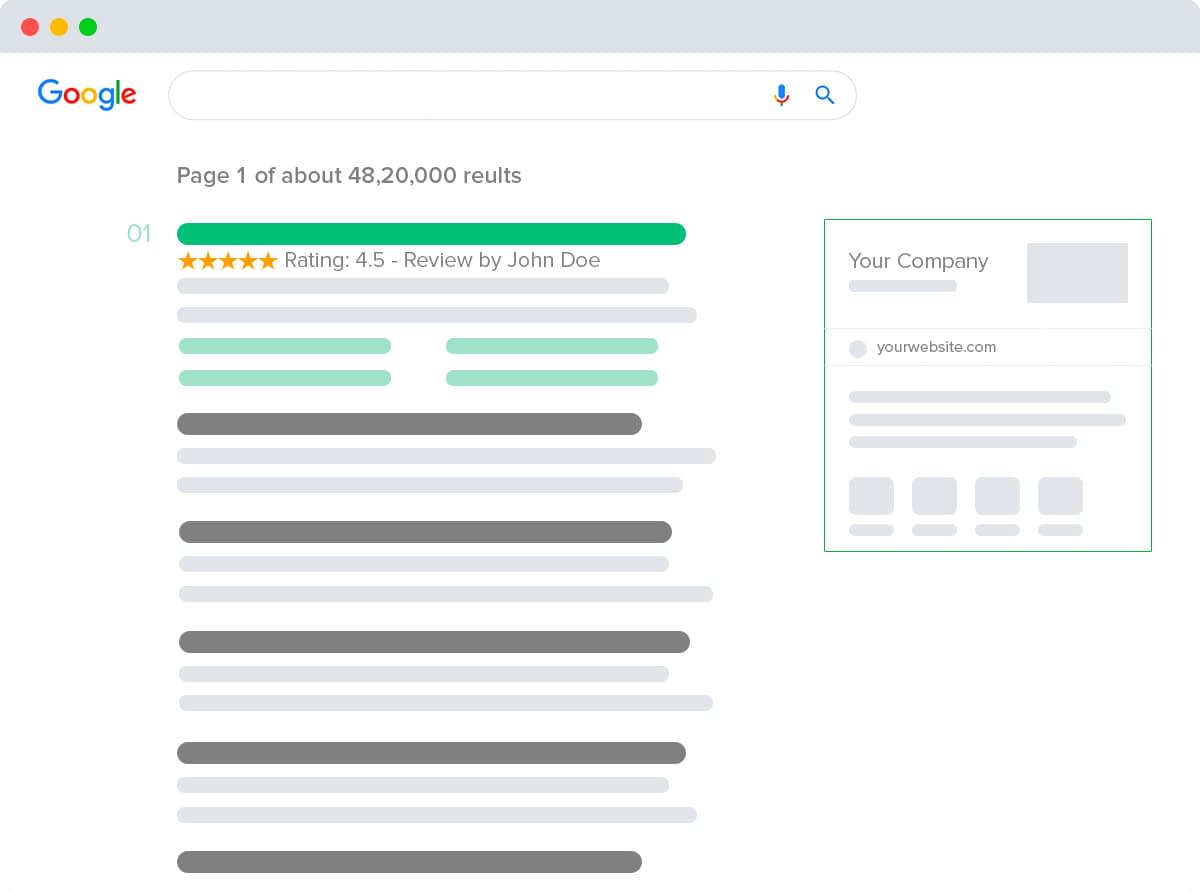Click the gold five-star rating
The height and width of the screenshot is (893, 1200).
tap(227, 261)
